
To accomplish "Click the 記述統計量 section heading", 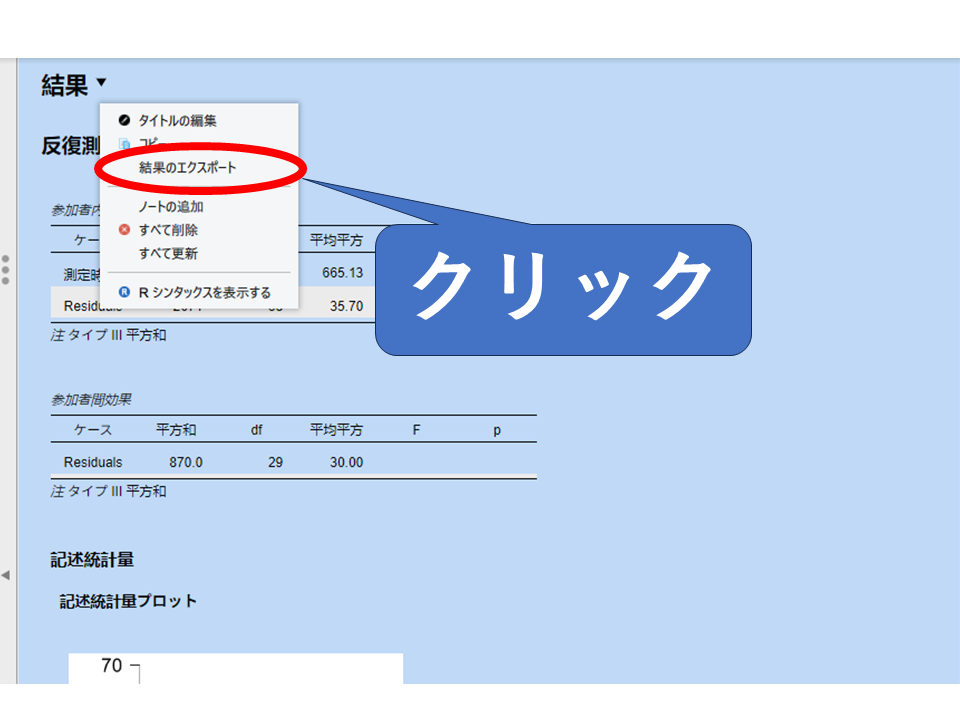I will [x=92, y=559].
